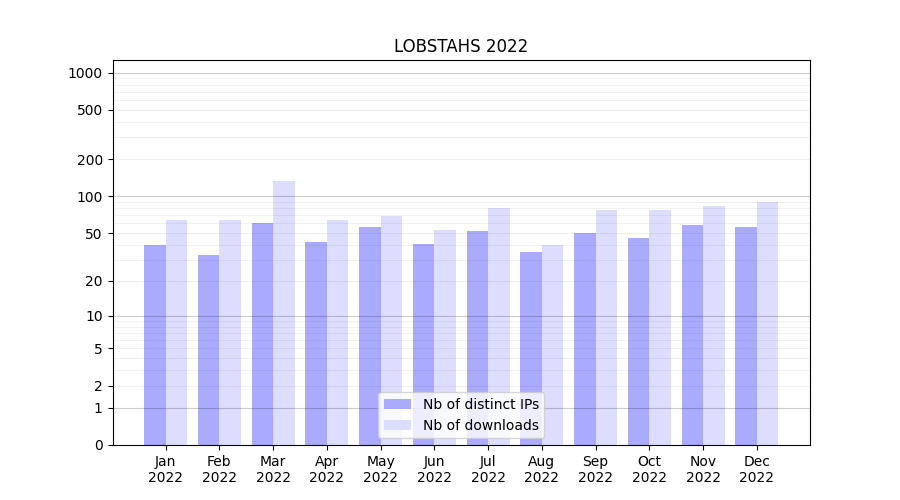
Task: Click the 'Jun 2022' x-axis label
Action: pos(434,469)
